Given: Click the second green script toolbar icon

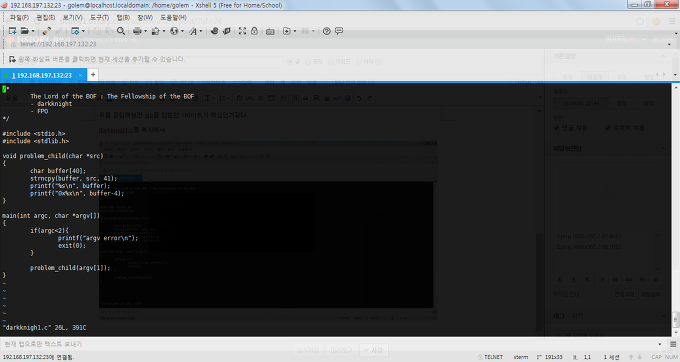Looking at the screenshot, I should pyautogui.click(x=226, y=31).
